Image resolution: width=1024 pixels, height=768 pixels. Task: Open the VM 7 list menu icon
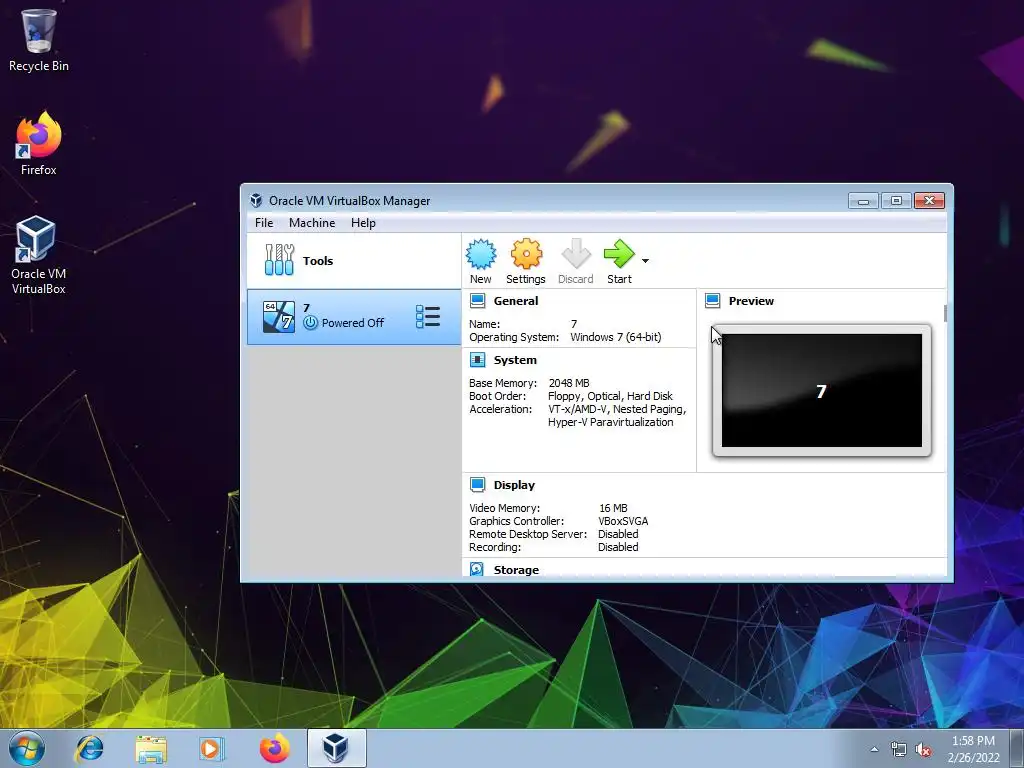[x=428, y=317]
